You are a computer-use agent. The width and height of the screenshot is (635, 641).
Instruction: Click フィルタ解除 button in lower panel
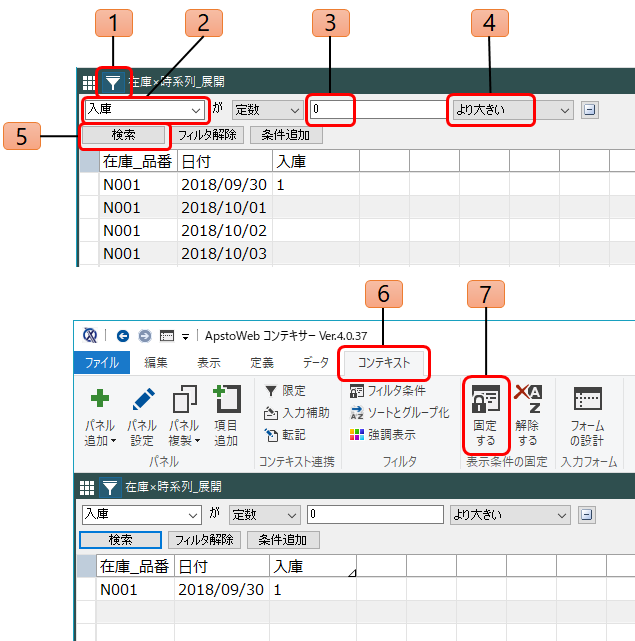click(x=204, y=540)
